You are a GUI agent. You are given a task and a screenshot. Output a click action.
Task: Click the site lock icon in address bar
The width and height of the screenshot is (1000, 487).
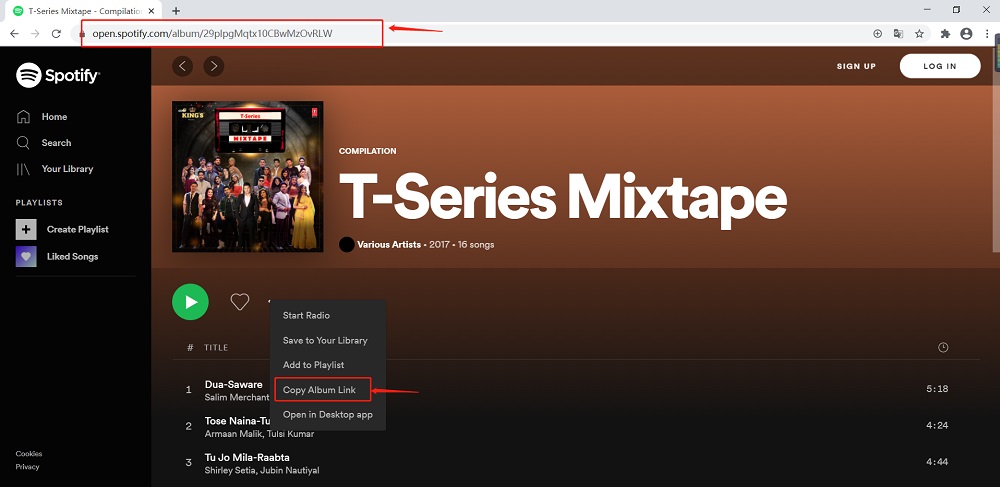tap(82, 34)
